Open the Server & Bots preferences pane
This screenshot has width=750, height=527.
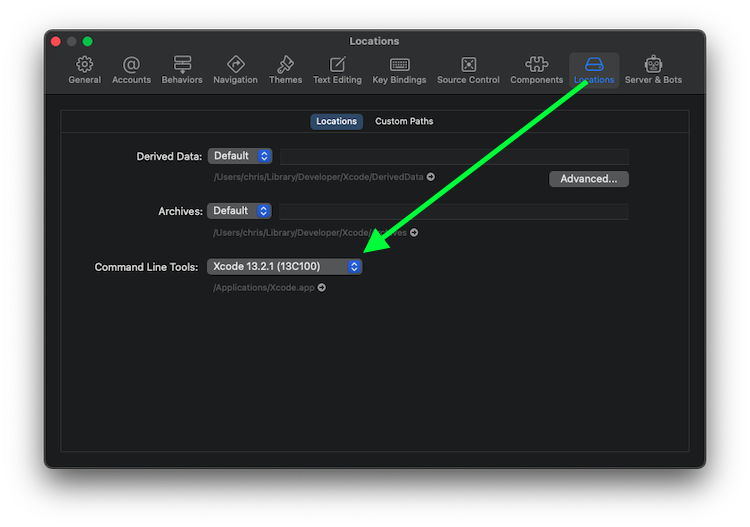[653, 70]
